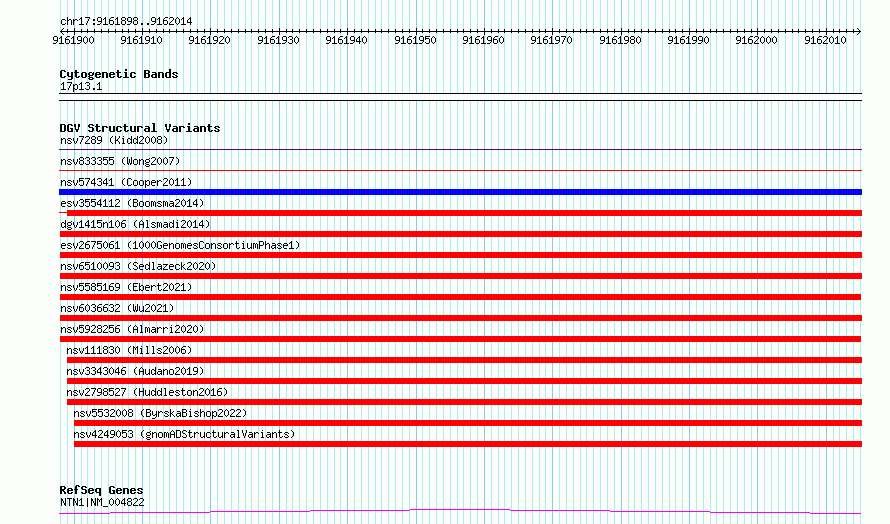The width and height of the screenshot is (890, 524).
Task: Click ruler position 9161970
Action: (551, 40)
